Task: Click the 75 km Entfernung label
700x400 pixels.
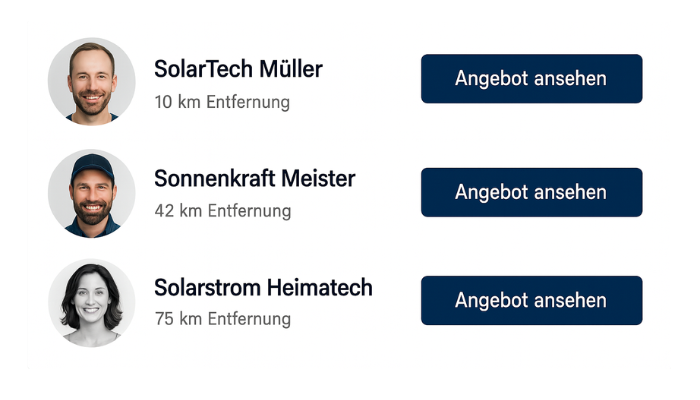Action: (222, 320)
